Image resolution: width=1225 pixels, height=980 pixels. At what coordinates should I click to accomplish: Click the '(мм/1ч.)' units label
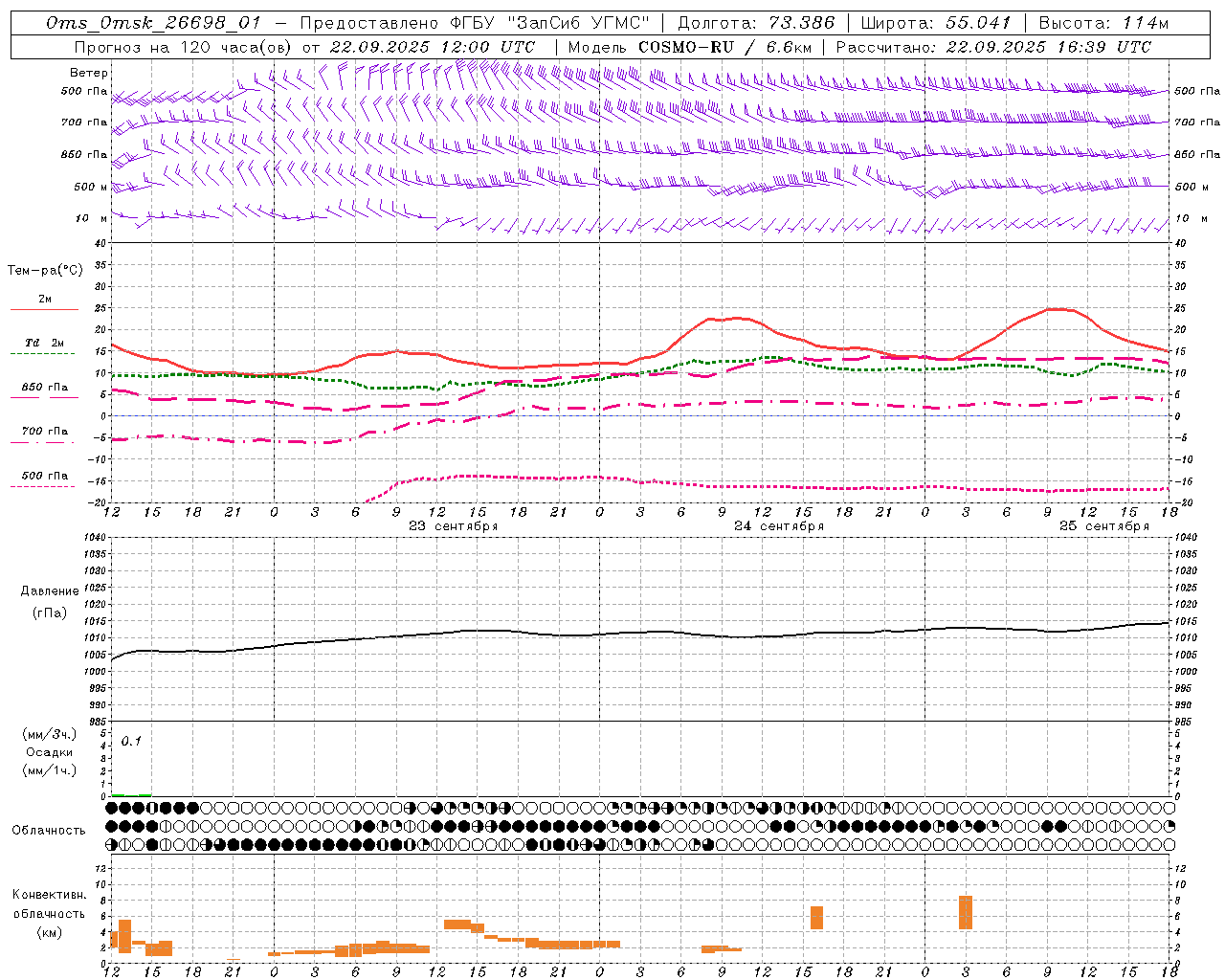49,770
